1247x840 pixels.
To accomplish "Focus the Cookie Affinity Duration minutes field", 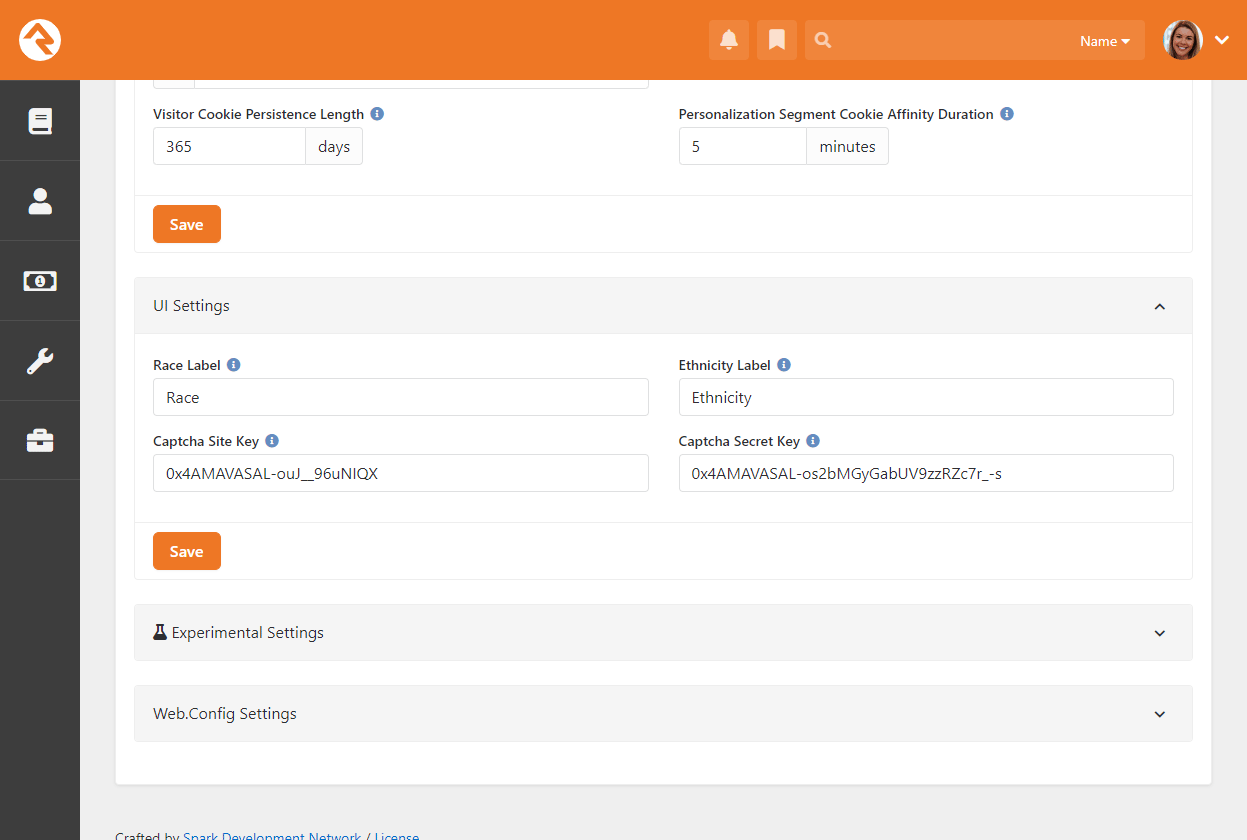I will [x=742, y=146].
